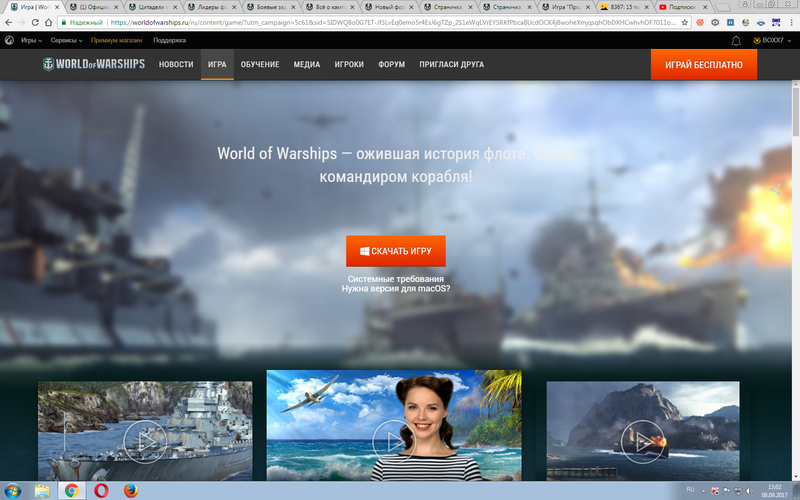Open notifications bell icon

click(736, 41)
